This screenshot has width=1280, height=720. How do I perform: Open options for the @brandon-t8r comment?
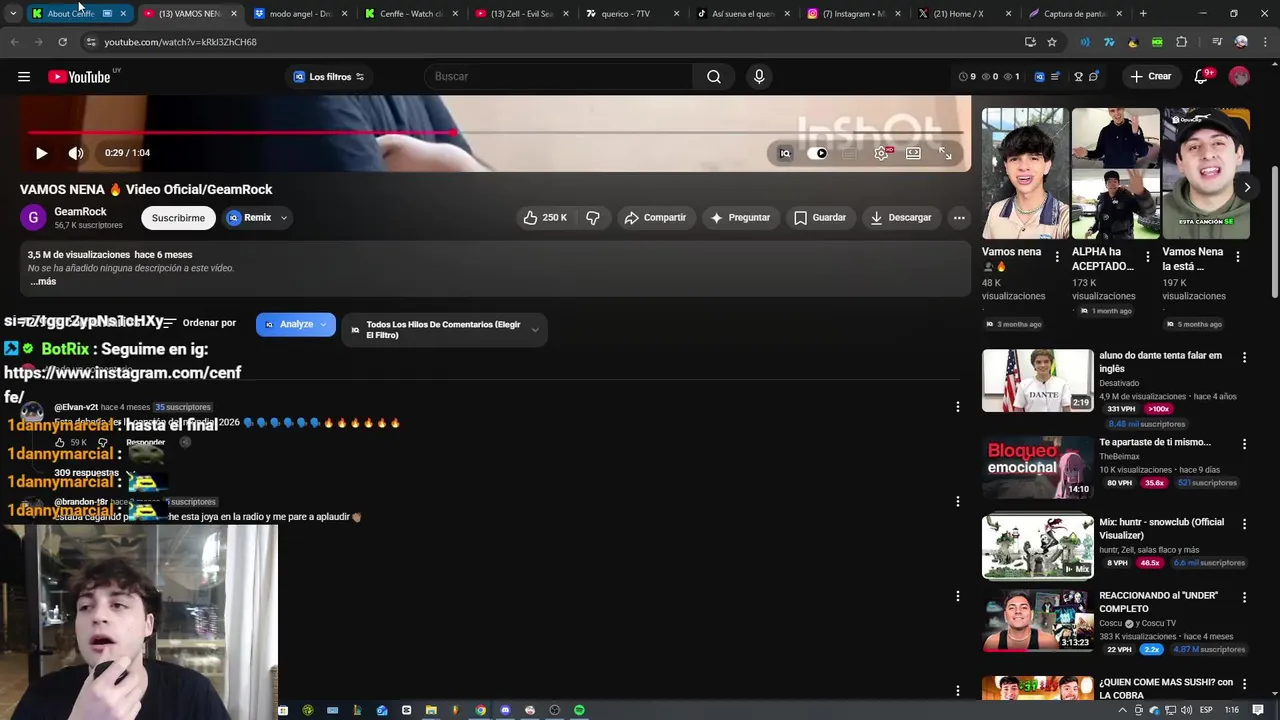click(x=958, y=501)
